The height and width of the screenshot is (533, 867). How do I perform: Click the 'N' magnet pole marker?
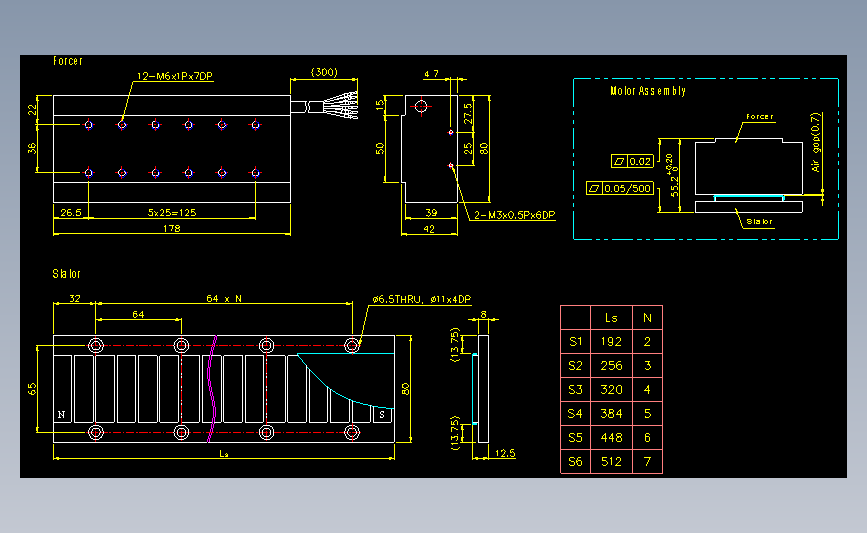click(x=61, y=414)
